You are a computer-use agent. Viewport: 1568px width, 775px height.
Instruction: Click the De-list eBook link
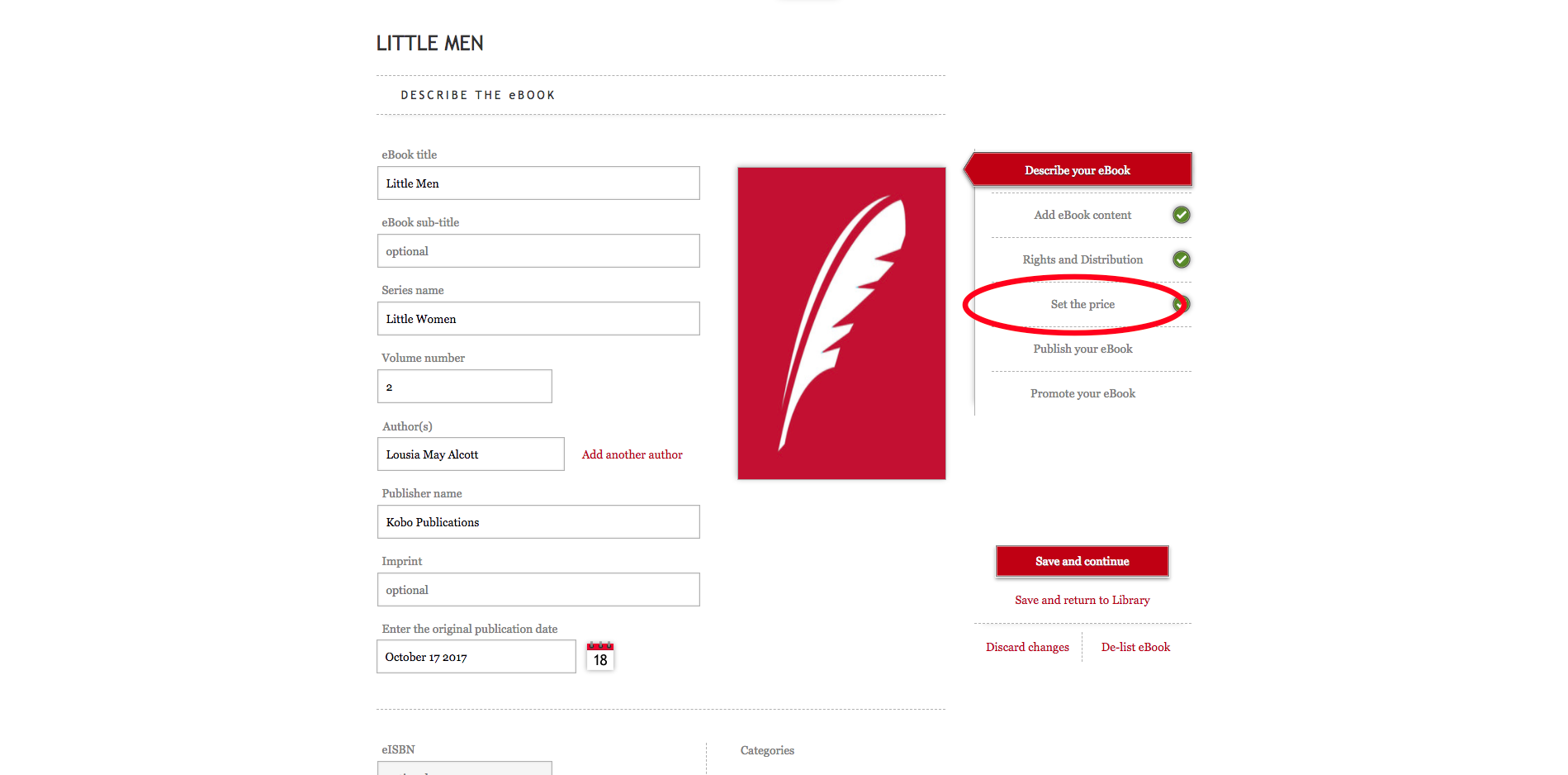[1135, 647]
